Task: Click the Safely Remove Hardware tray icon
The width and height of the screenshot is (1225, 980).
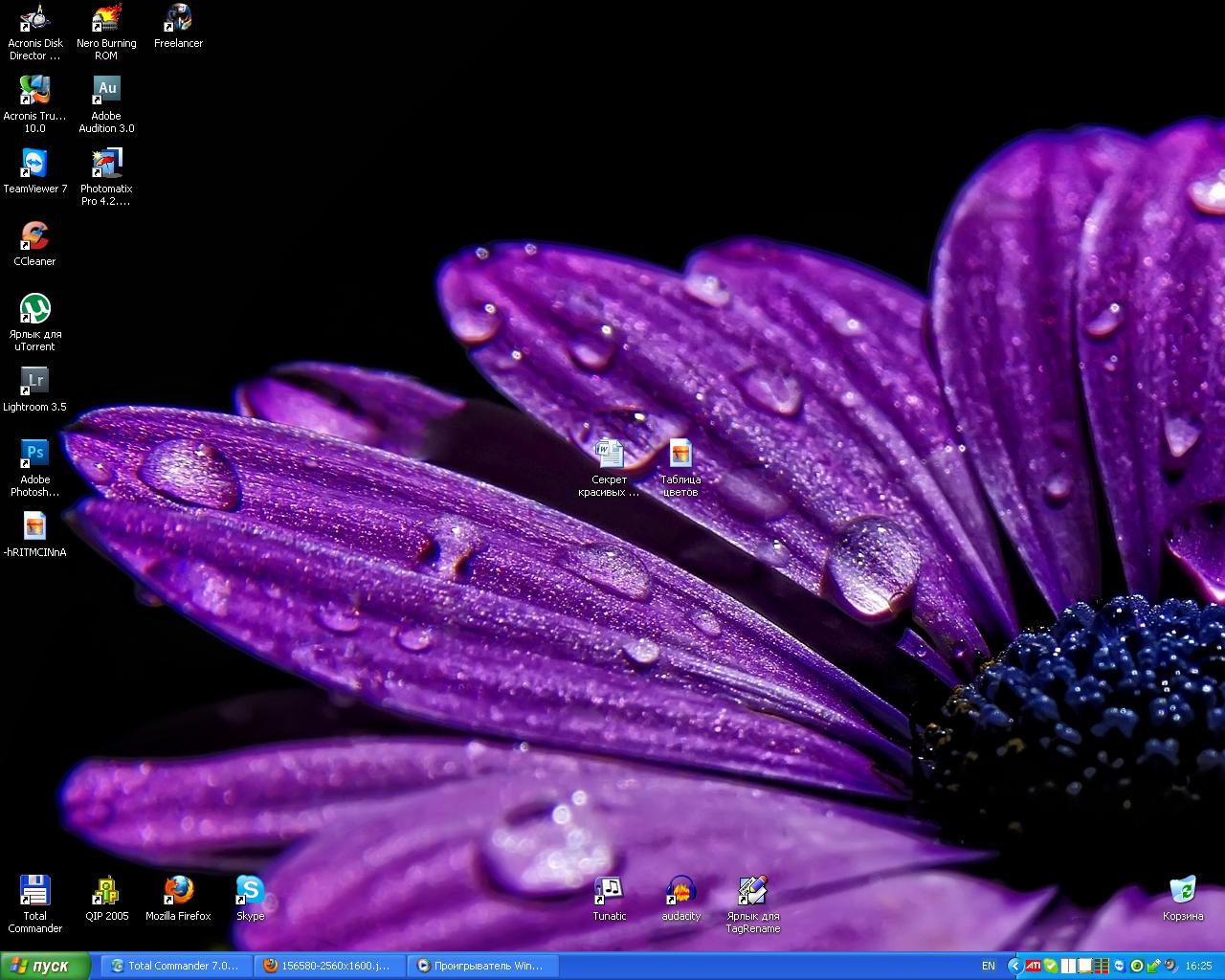Action: point(1154,966)
